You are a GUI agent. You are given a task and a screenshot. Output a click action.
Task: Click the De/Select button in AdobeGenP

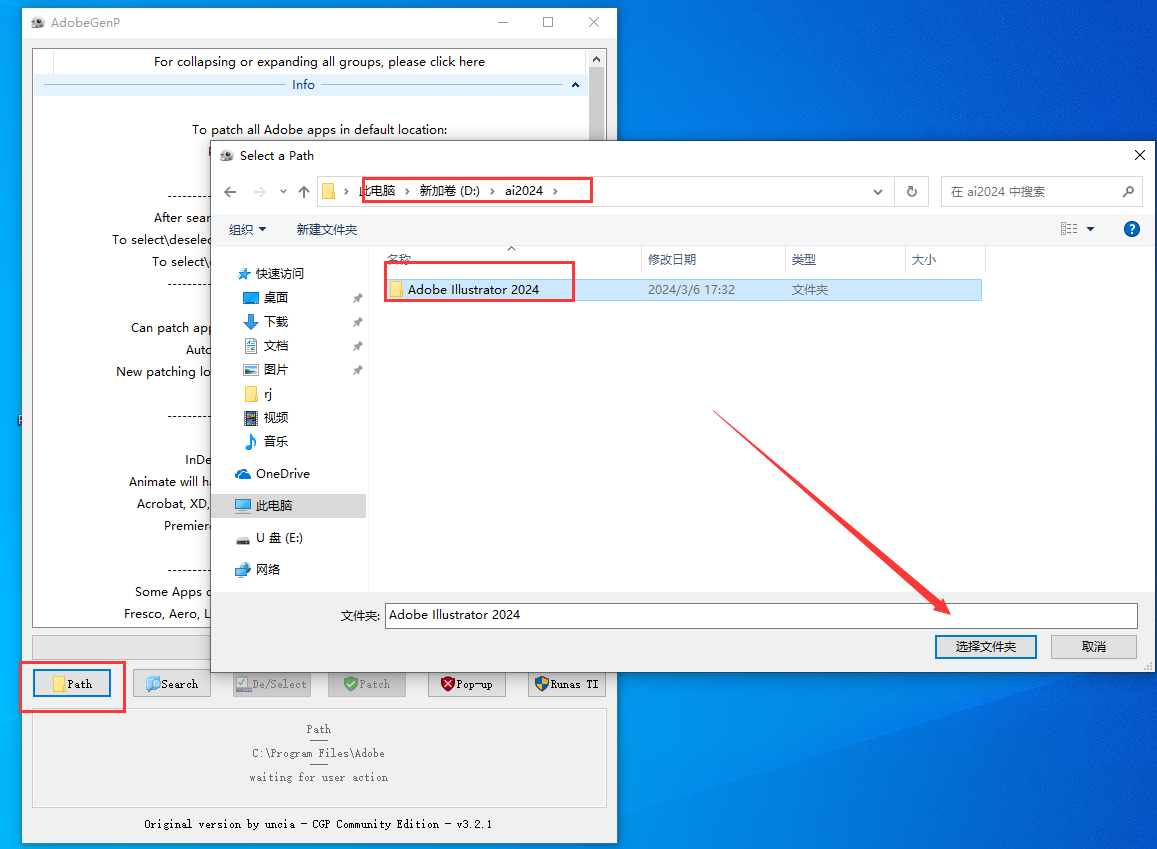coord(272,684)
